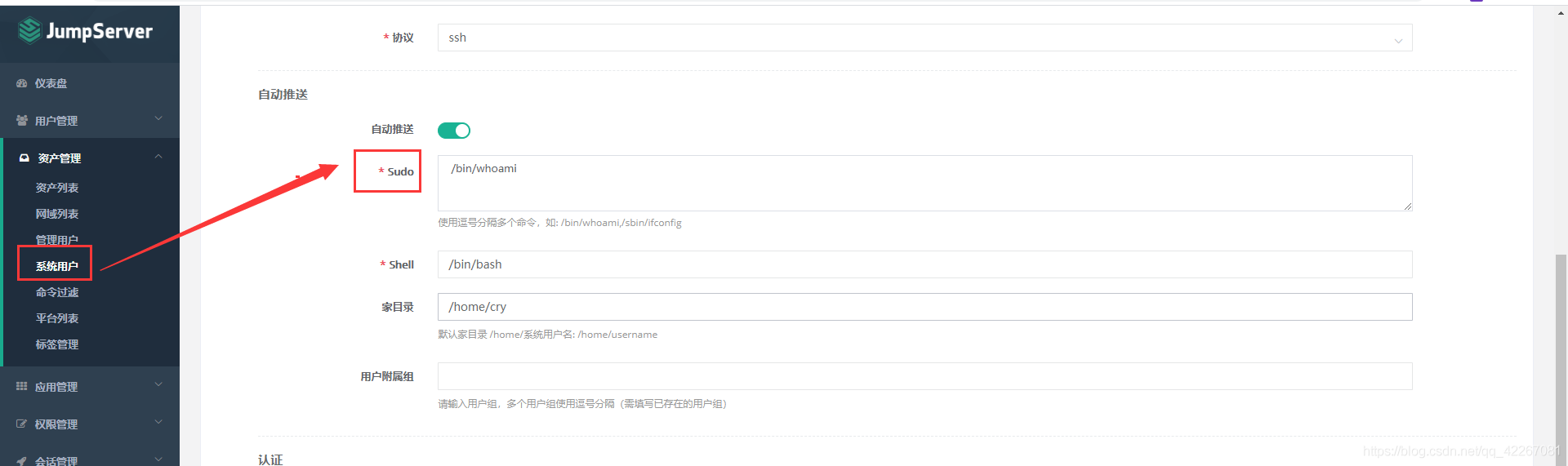This screenshot has height=466, width=1568.
Task: Click the JumpServer logo icon
Action: (x=30, y=31)
